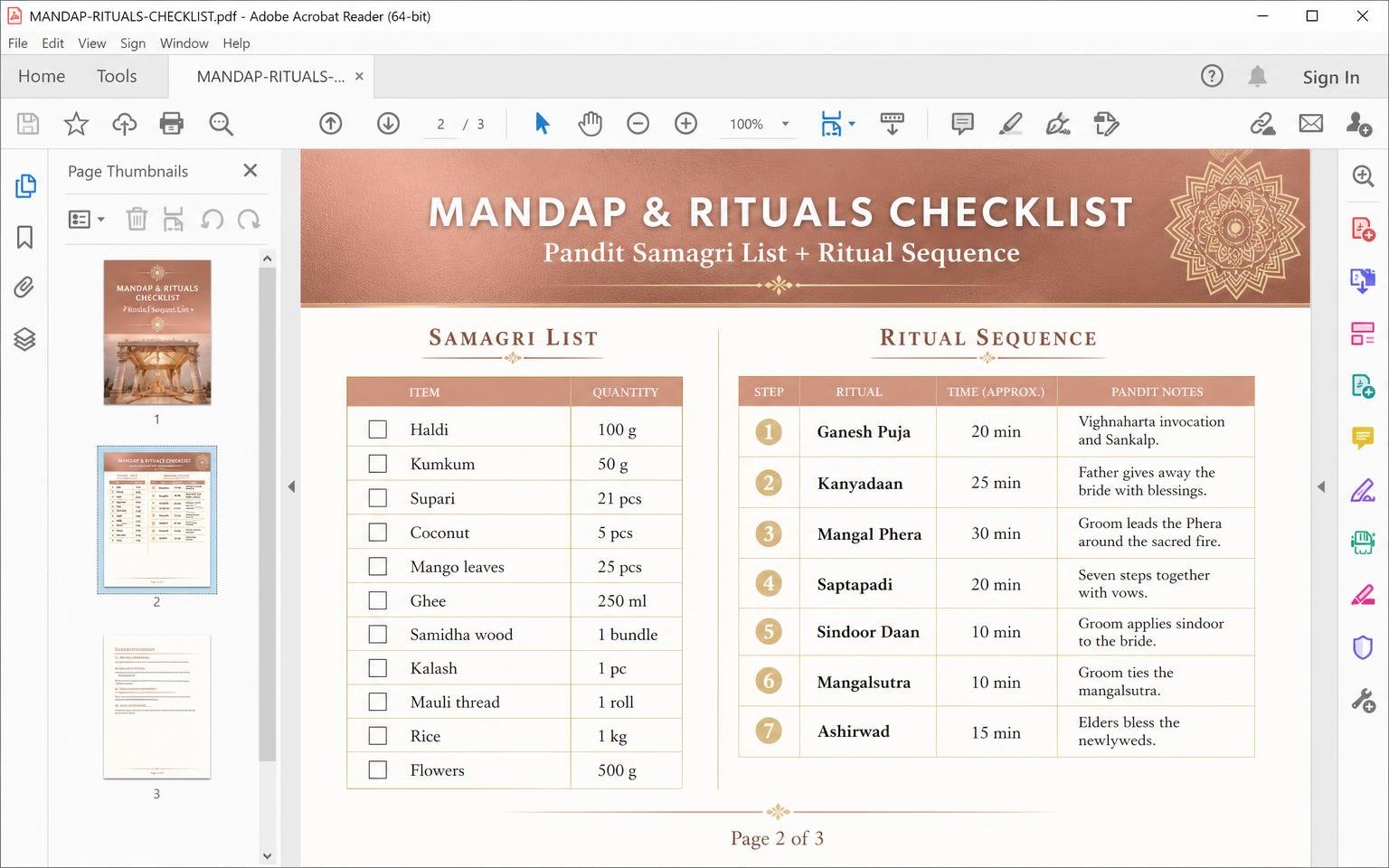The width and height of the screenshot is (1389, 868).
Task: Check the Coconut checkbox
Action: pyautogui.click(x=378, y=533)
